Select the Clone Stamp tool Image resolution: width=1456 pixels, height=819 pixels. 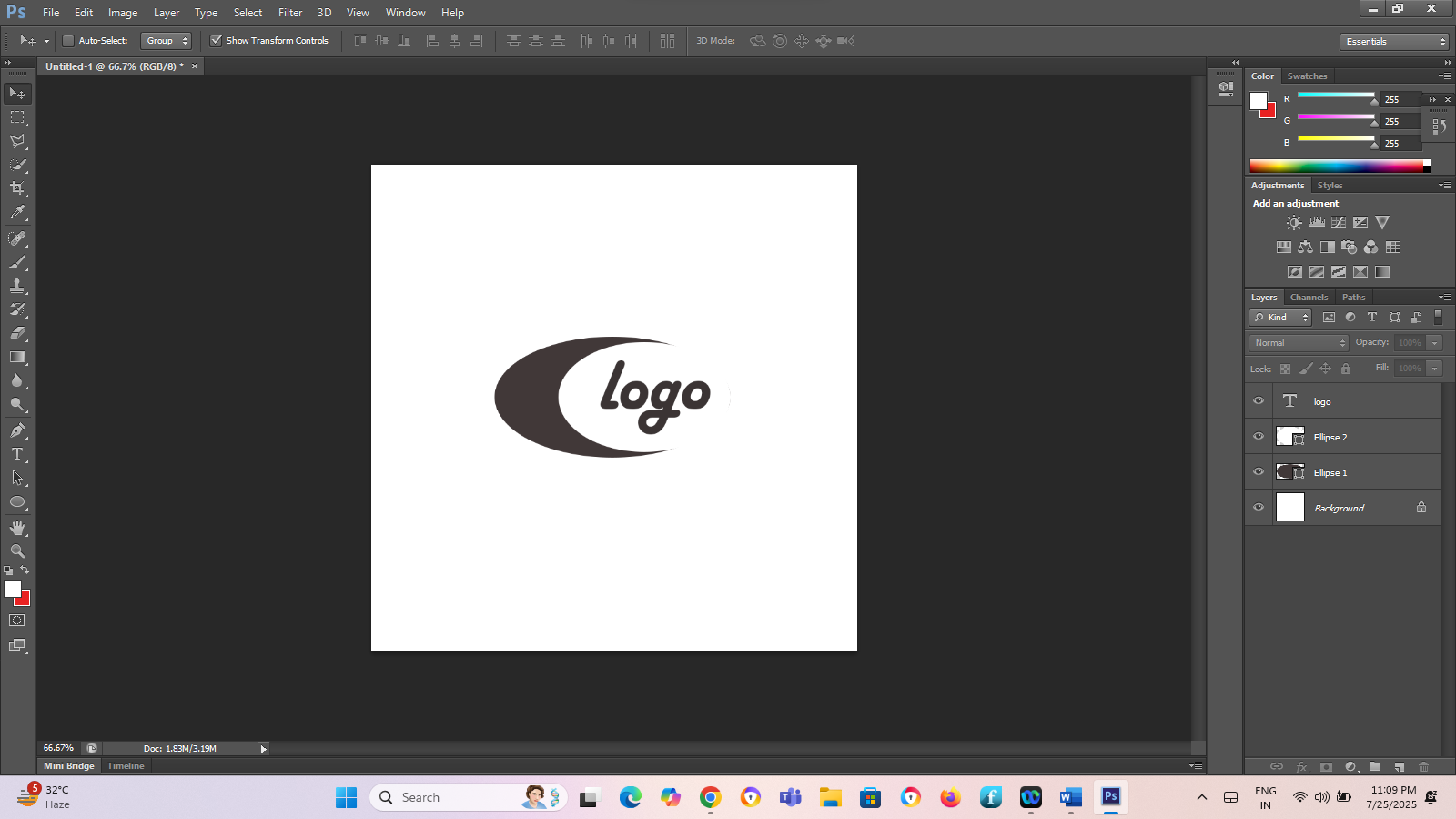17,286
